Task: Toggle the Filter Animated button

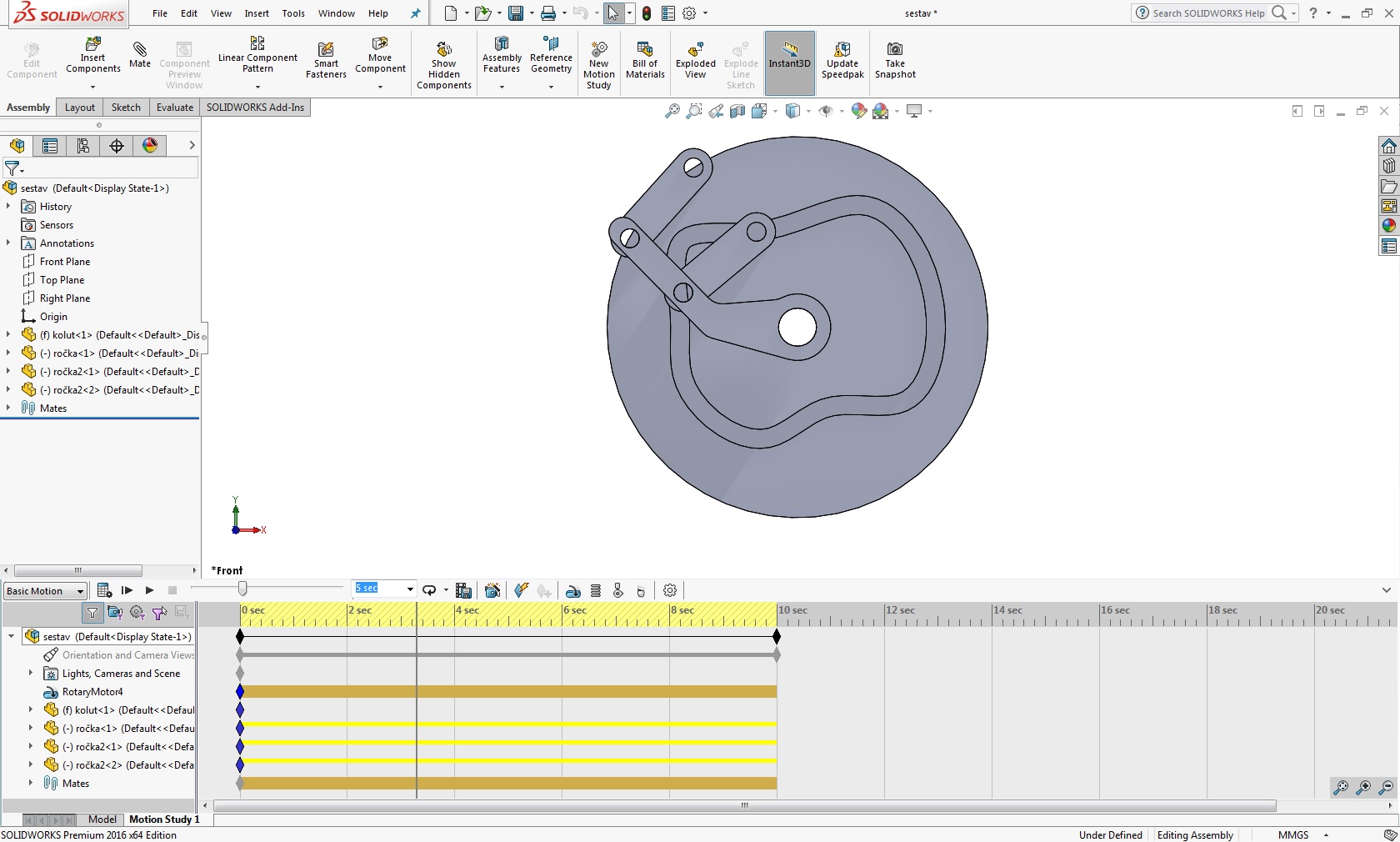Action: tap(115, 613)
